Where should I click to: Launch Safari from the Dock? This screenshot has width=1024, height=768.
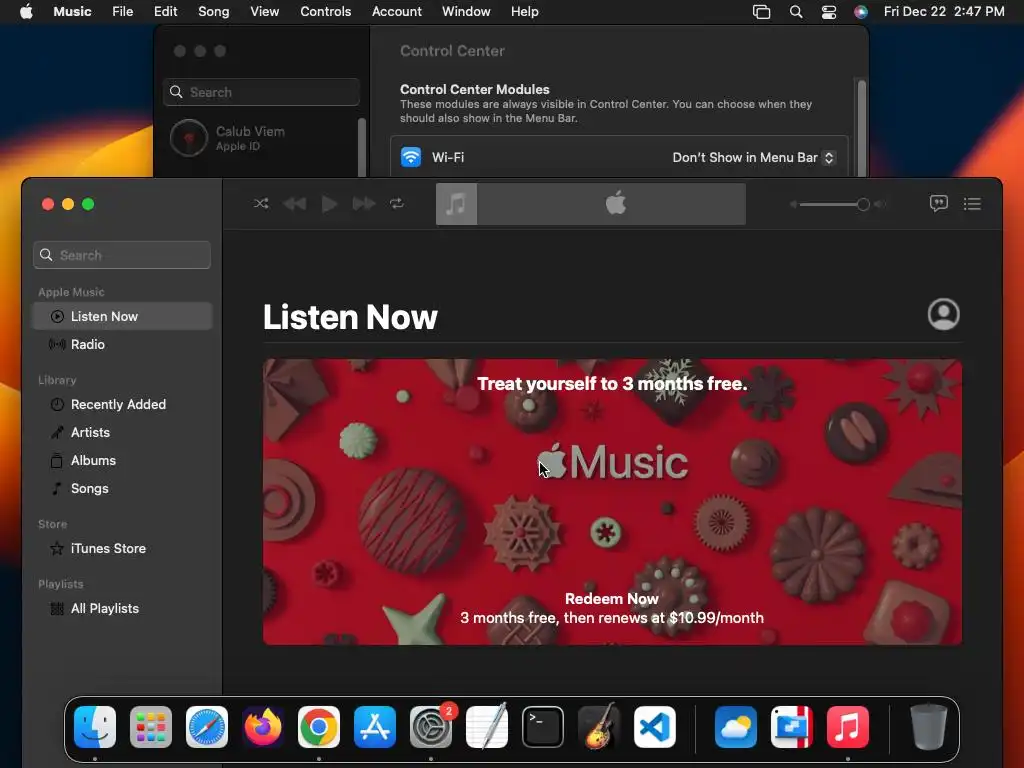coord(207,727)
